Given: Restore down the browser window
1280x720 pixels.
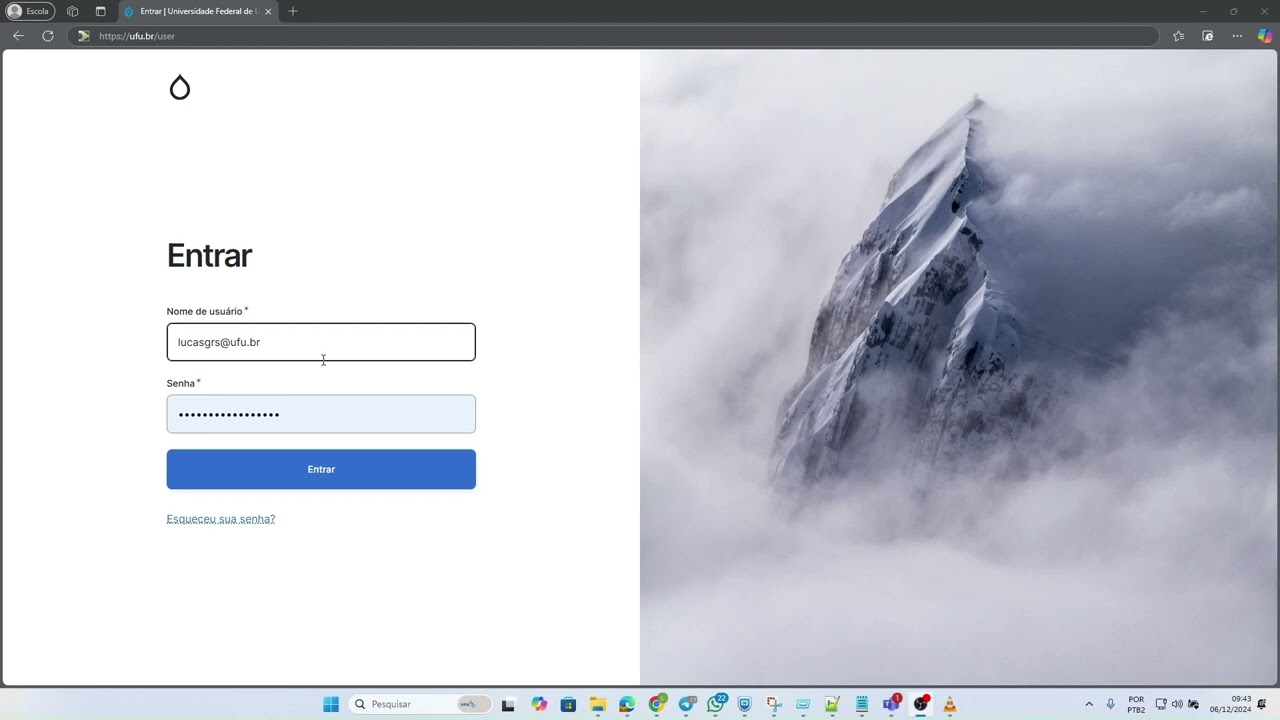Looking at the screenshot, I should tap(1234, 11).
